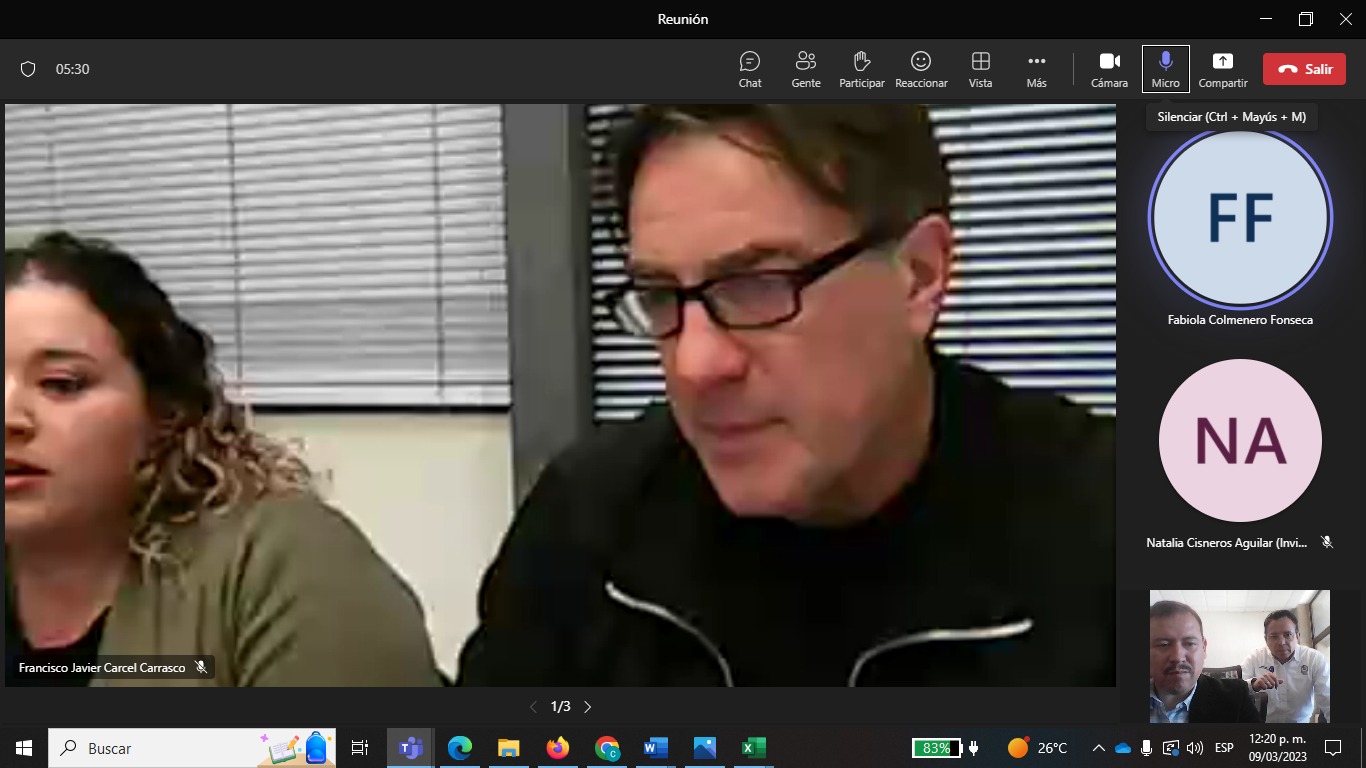Open the Windows notification center

[1333, 748]
